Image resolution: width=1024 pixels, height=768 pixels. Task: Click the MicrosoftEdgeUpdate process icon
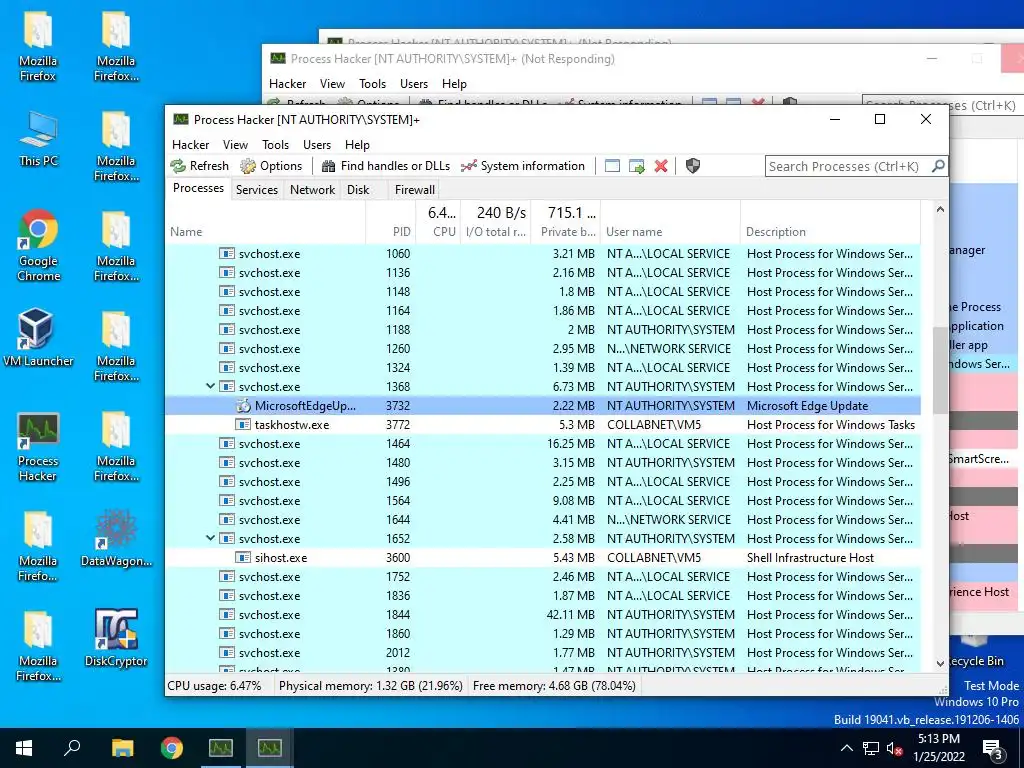243,406
